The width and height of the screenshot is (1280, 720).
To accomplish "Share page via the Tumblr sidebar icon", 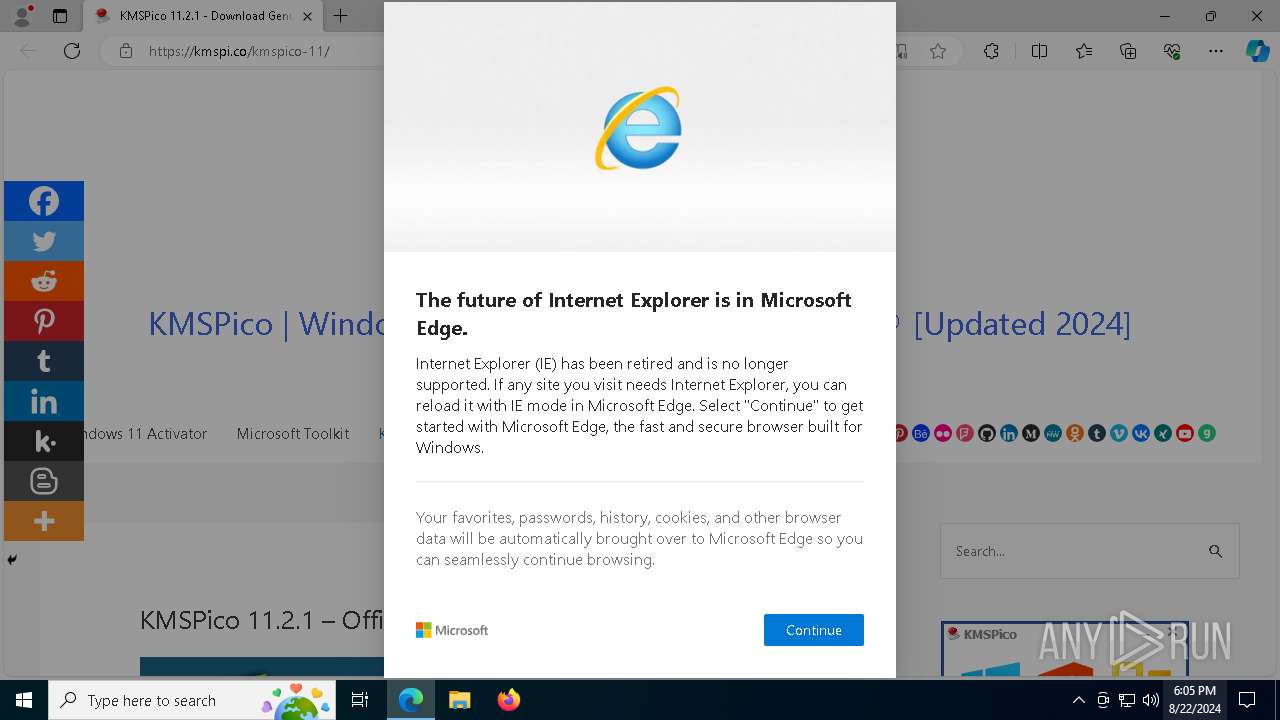I will click(44, 361).
